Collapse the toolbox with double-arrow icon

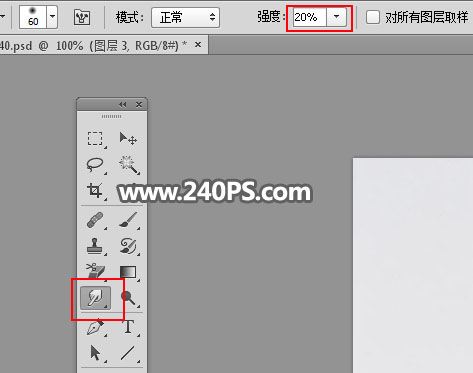pyautogui.click(x=122, y=105)
